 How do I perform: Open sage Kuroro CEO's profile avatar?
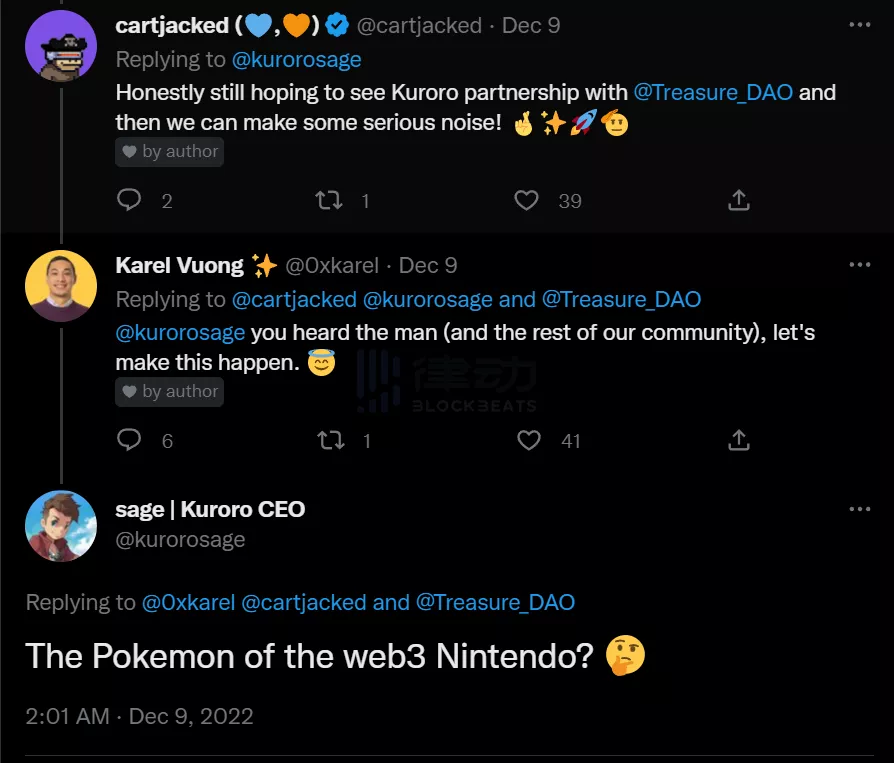(61, 526)
